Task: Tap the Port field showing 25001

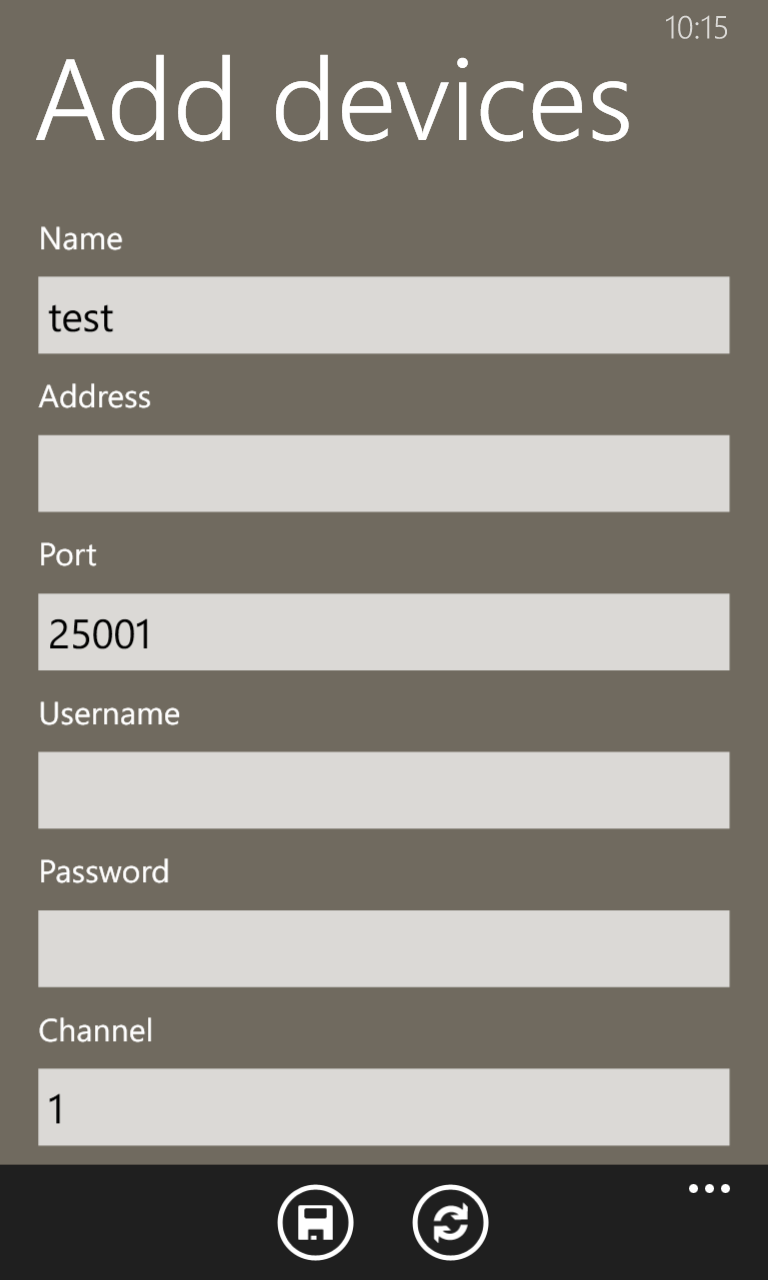Action: (384, 632)
